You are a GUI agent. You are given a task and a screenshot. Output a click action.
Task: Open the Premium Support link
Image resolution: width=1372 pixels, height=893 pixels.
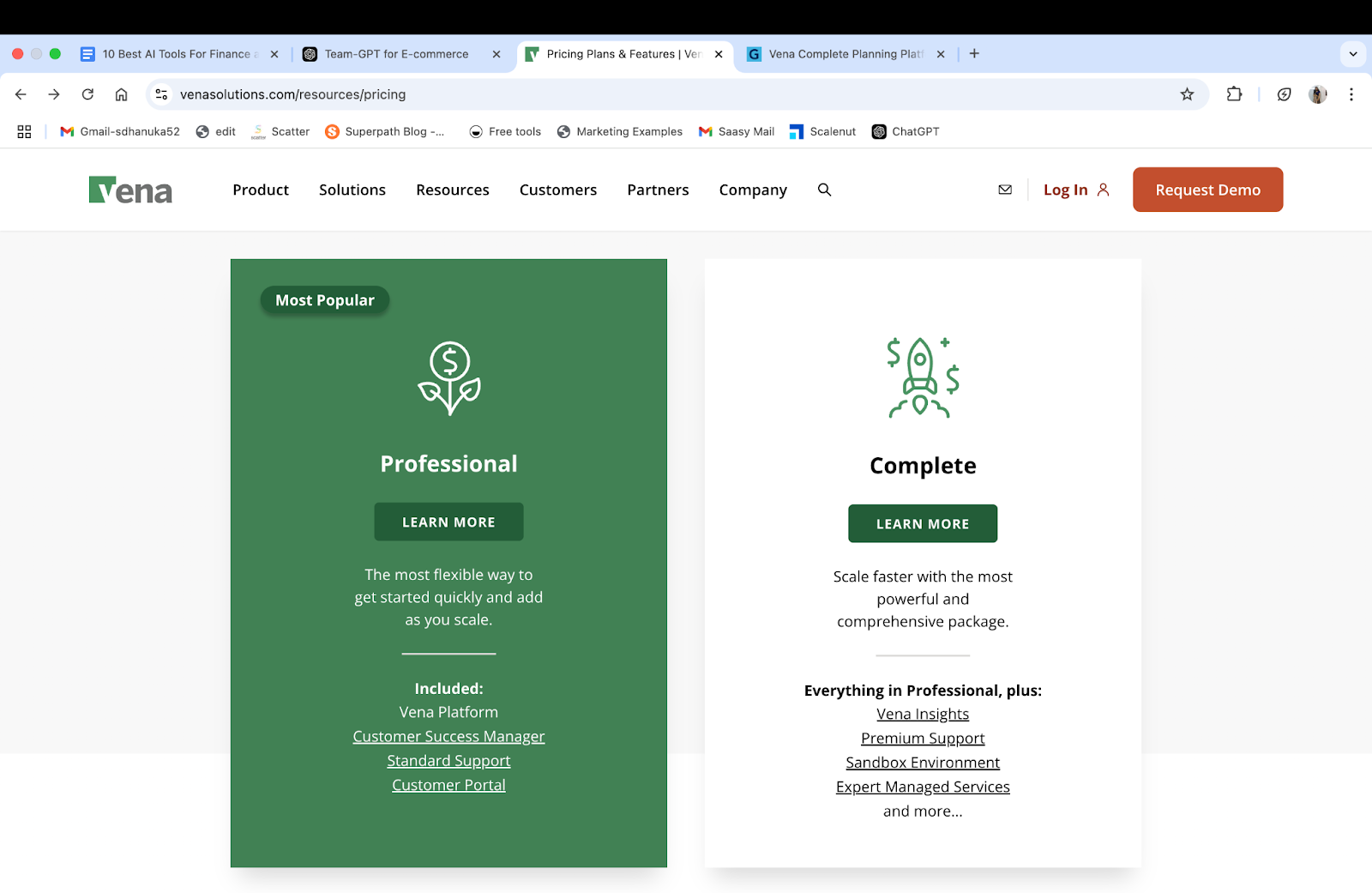(923, 738)
